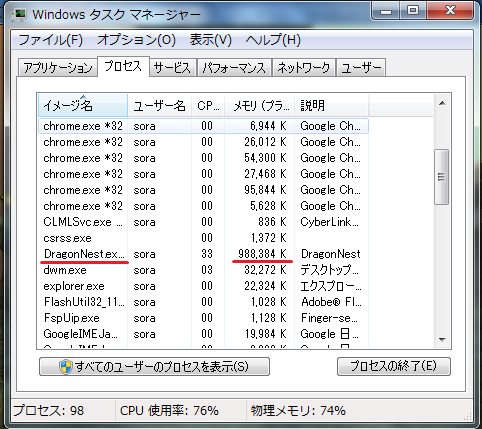Click the 32,272 K memory value
The image size is (482, 429).
point(265,270)
